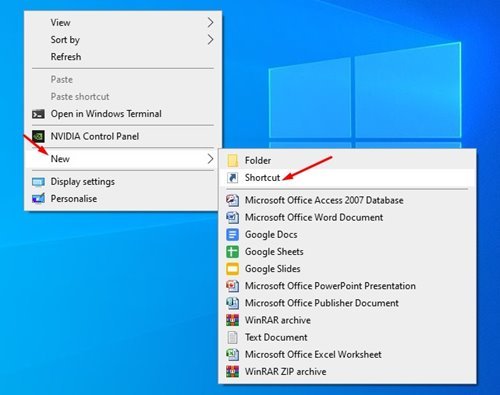This screenshot has height=395, width=500.
Task: Click the Access 2007 Database icon
Action: [x=232, y=200]
